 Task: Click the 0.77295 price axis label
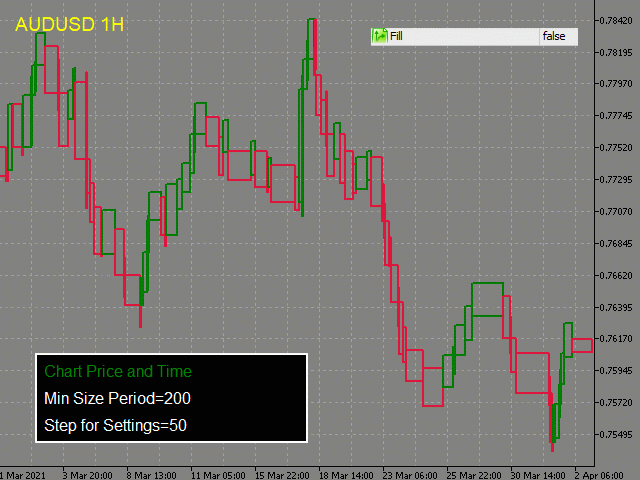(x=616, y=180)
